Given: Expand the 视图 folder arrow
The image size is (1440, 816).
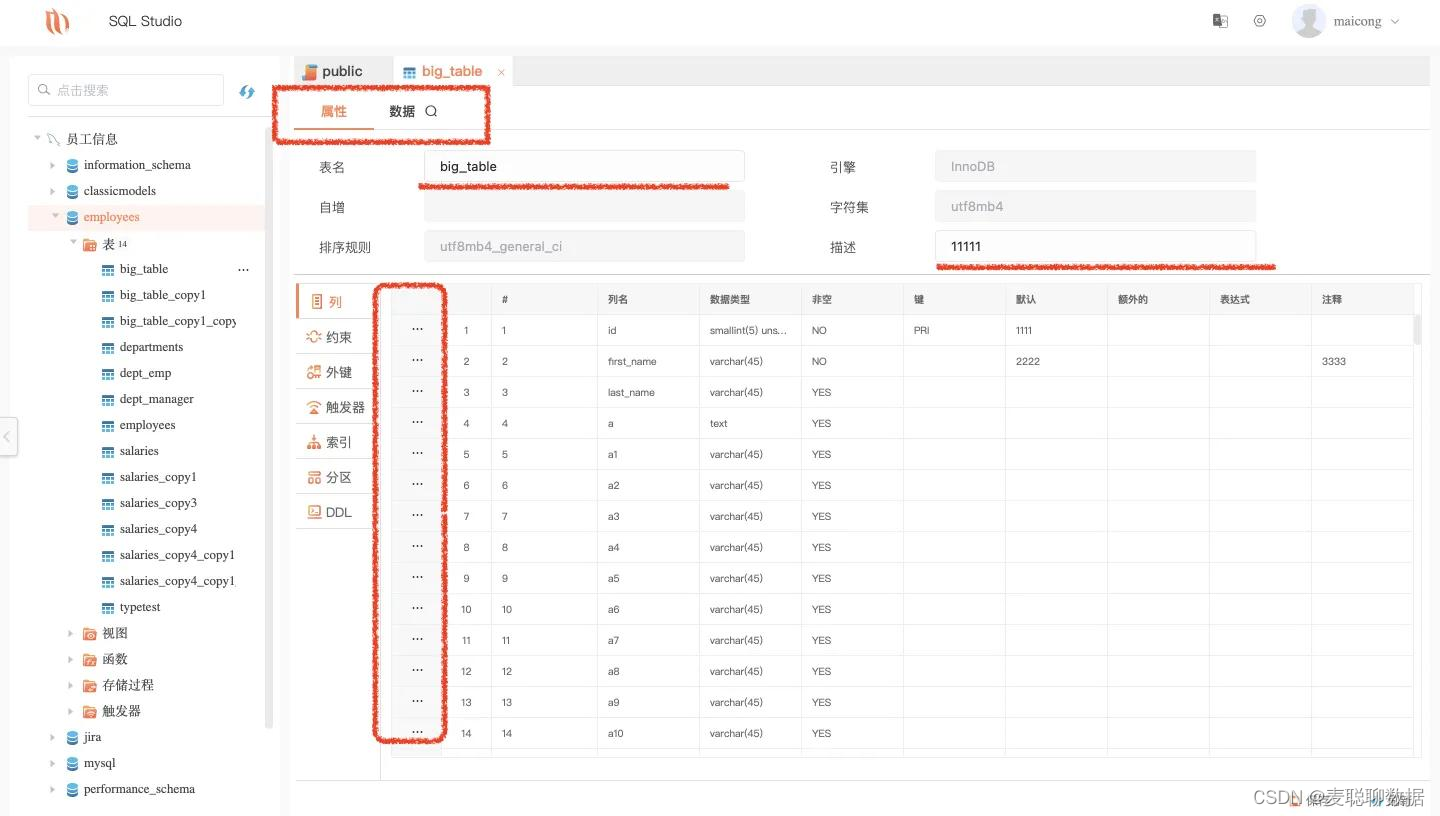Looking at the screenshot, I should (71, 633).
